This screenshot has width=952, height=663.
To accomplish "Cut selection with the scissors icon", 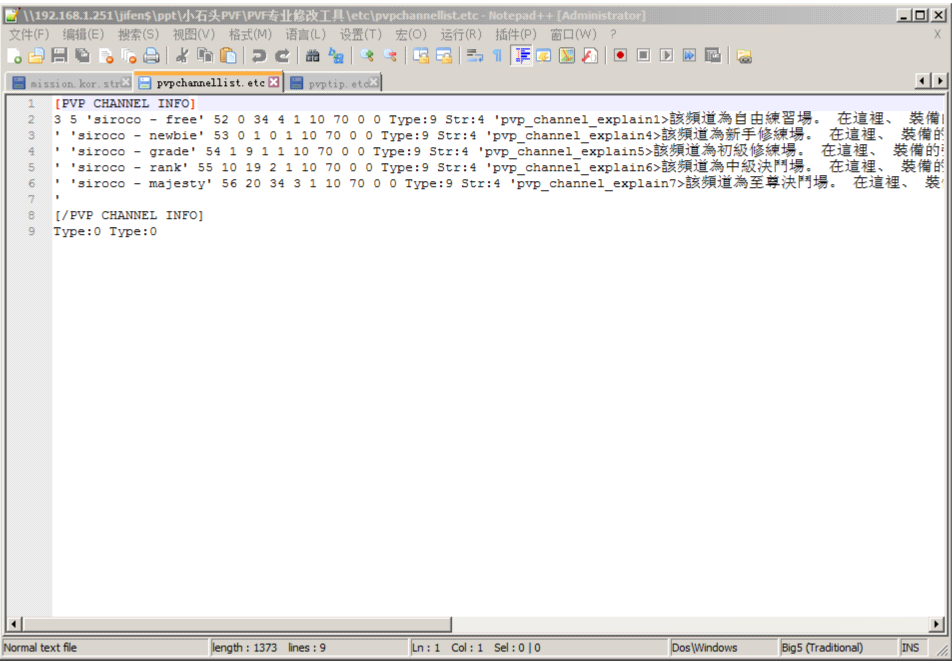I will (x=182, y=56).
